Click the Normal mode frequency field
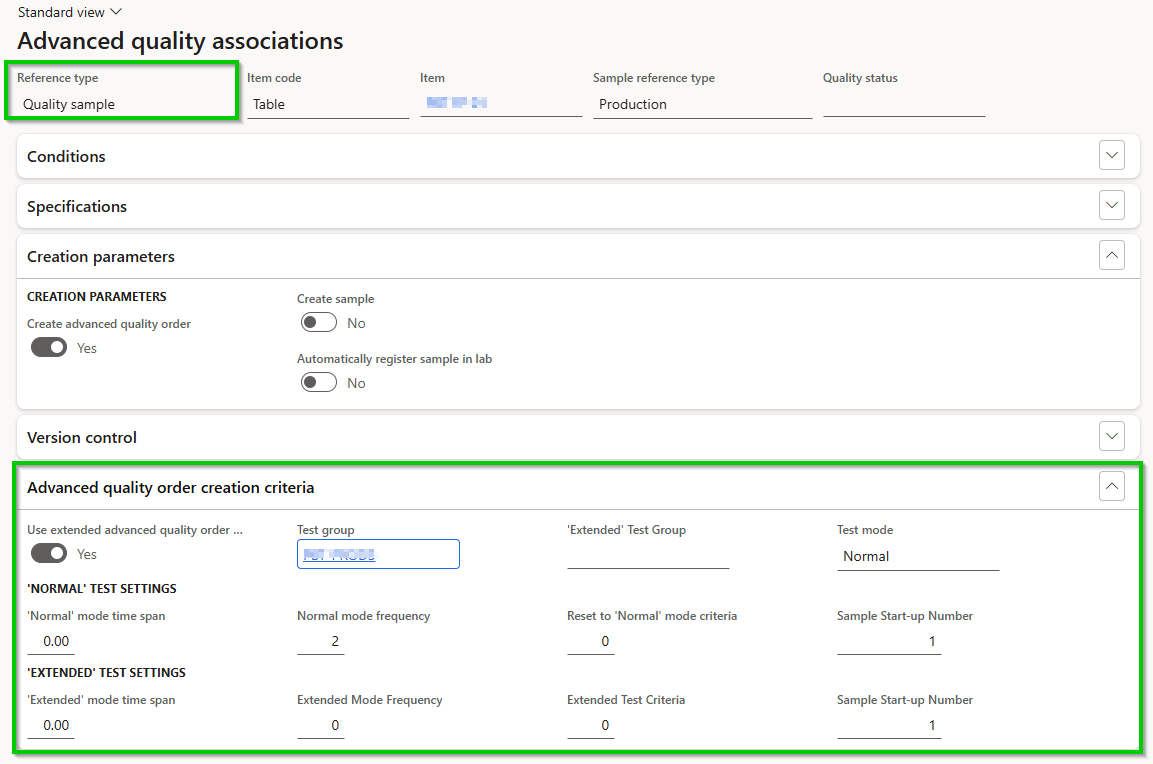 tap(321, 641)
